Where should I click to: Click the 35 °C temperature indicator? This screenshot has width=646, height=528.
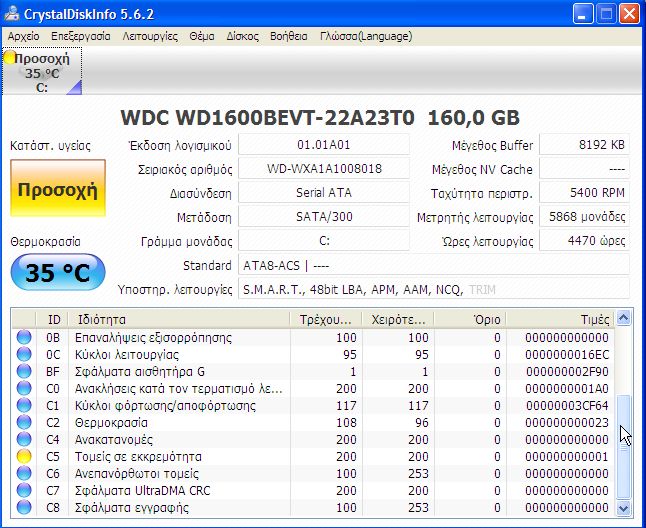pos(58,272)
